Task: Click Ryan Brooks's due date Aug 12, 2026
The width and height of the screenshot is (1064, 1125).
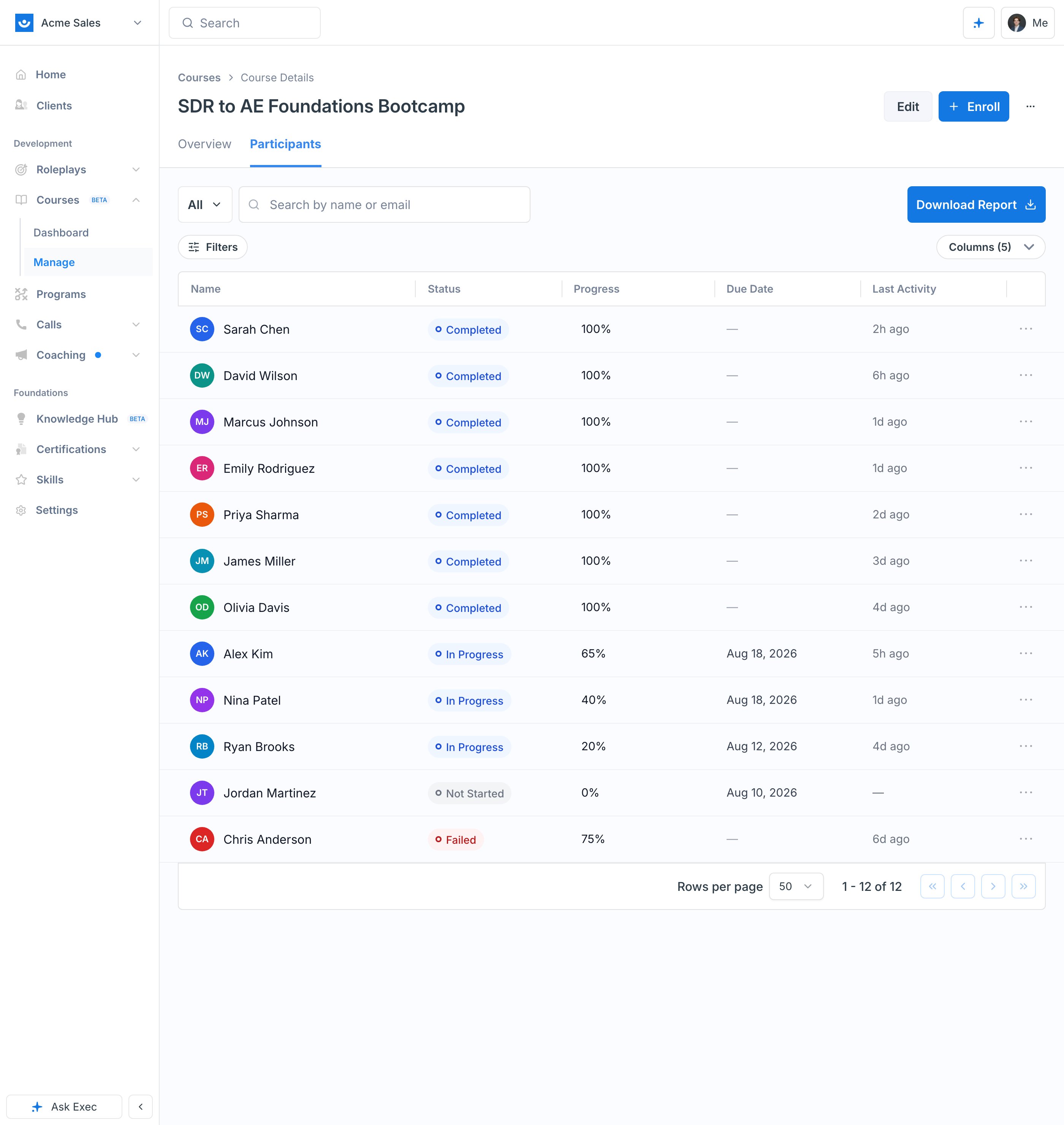Action: tap(761, 746)
